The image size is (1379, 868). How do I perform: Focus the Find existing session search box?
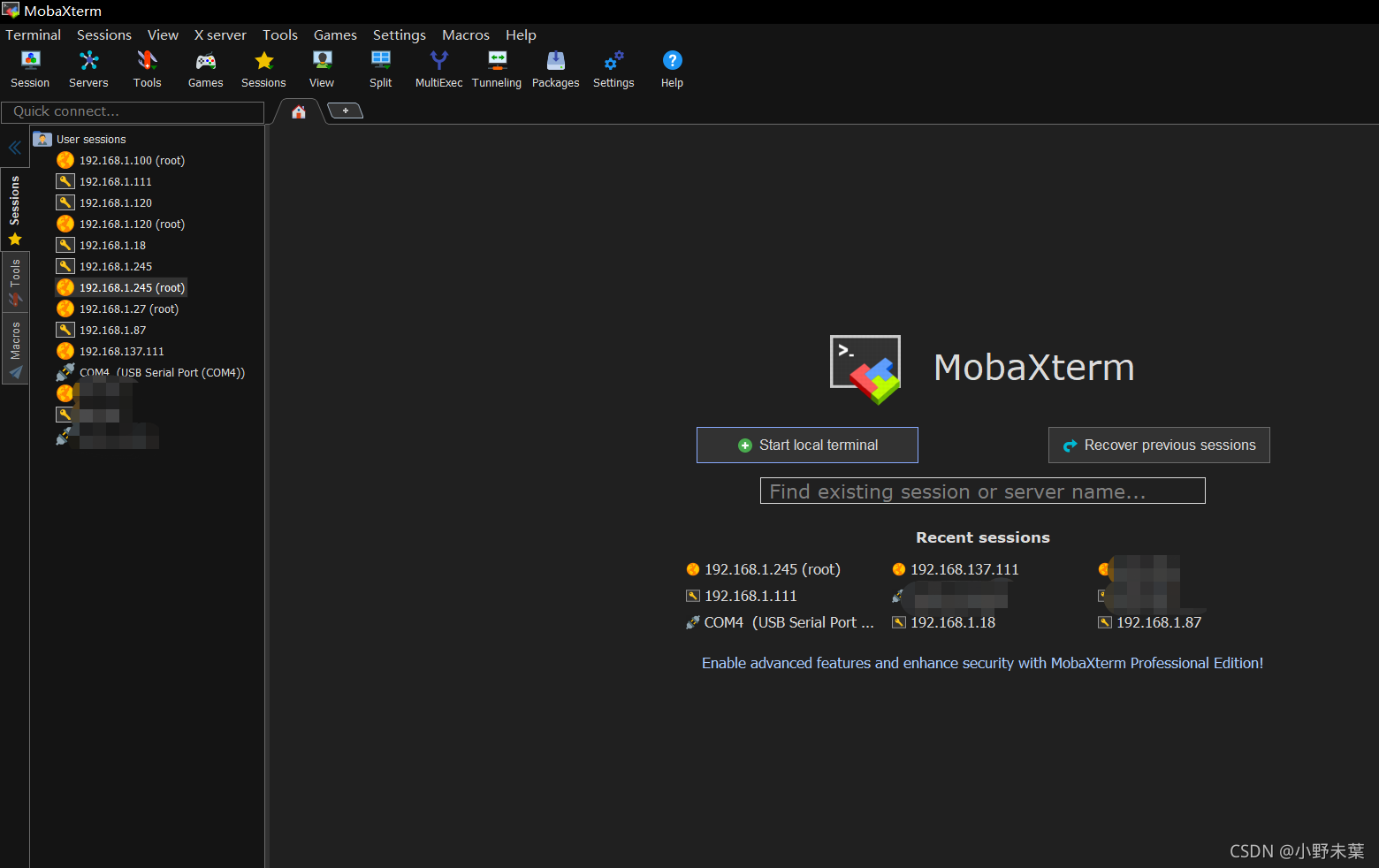[982, 491]
